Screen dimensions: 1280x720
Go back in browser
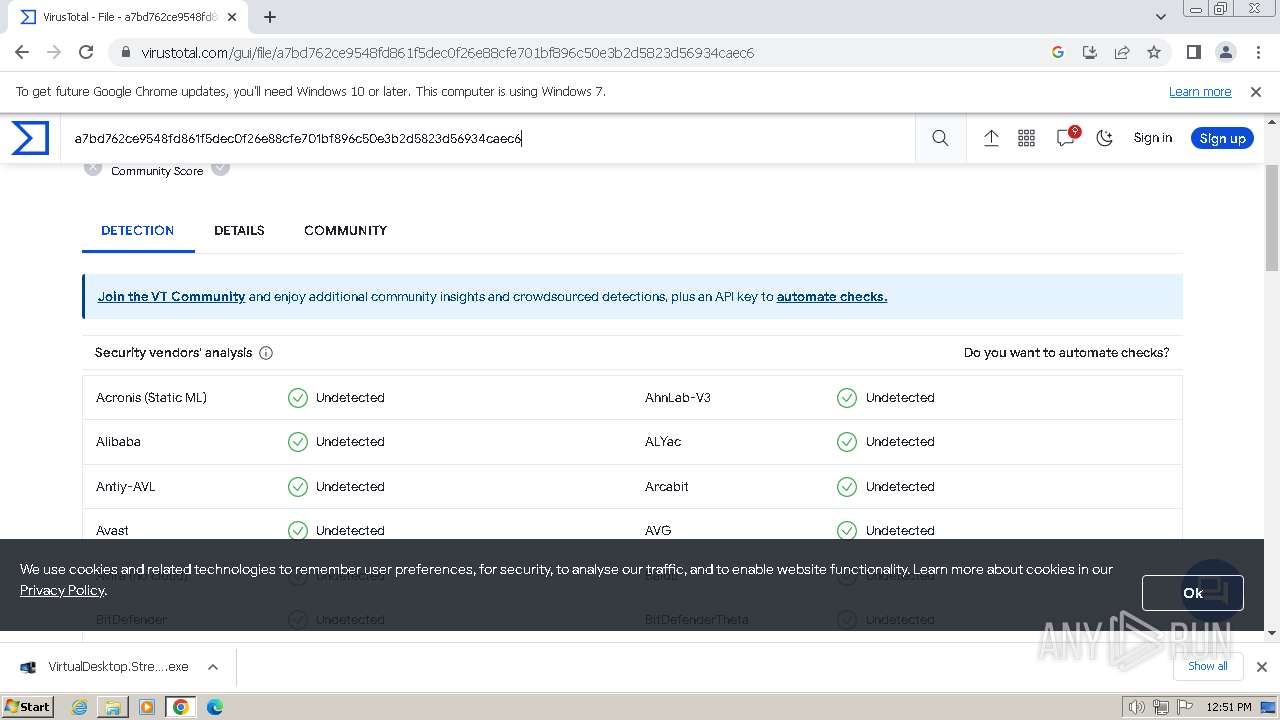[x=22, y=52]
